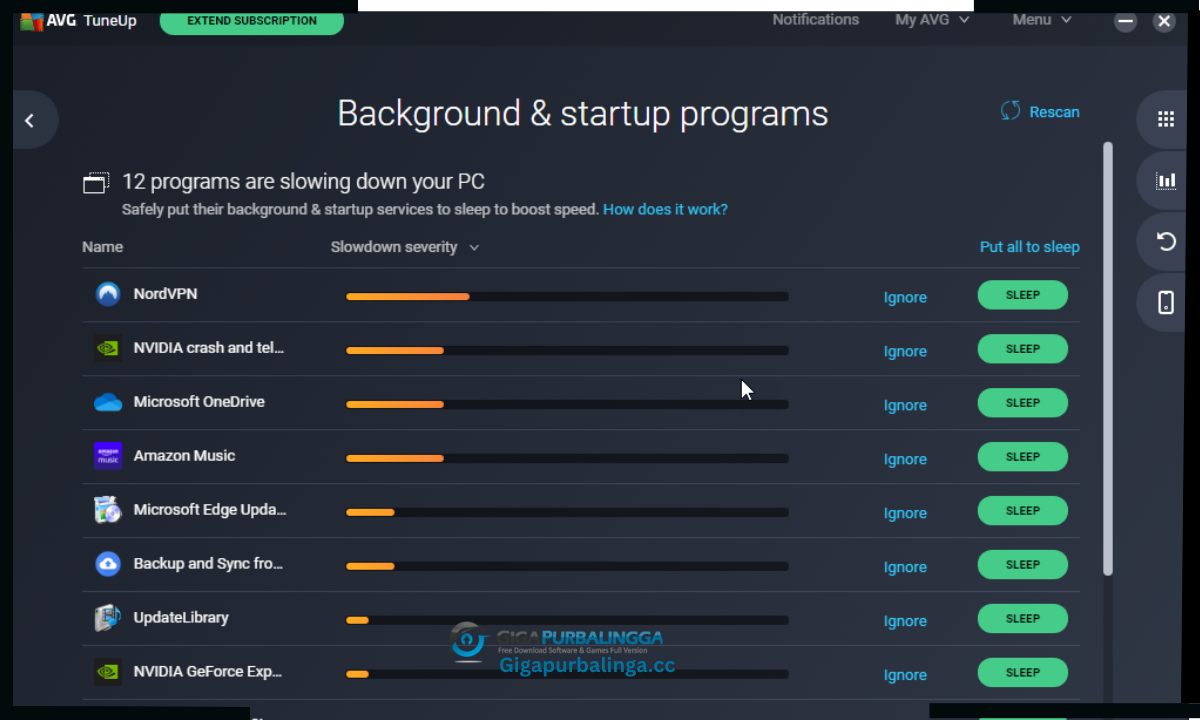1200x720 pixels.
Task: Click the UpdateLibrary icon
Action: tap(108, 618)
